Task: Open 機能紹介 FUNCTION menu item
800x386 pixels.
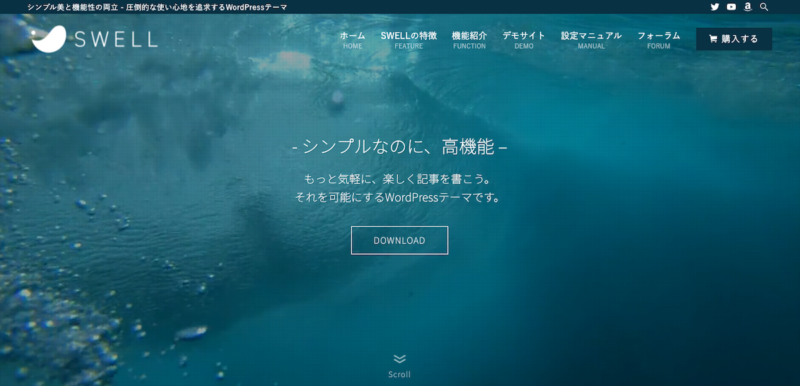Action: (x=469, y=40)
